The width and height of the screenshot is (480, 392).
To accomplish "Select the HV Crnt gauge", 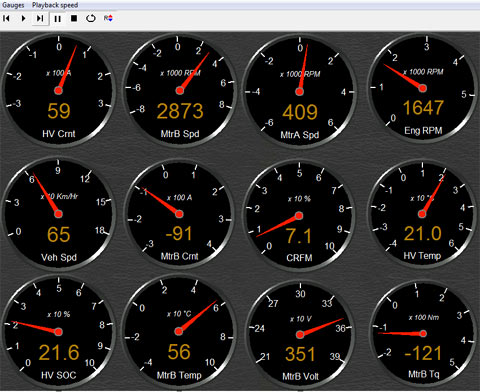I will tap(59, 90).
